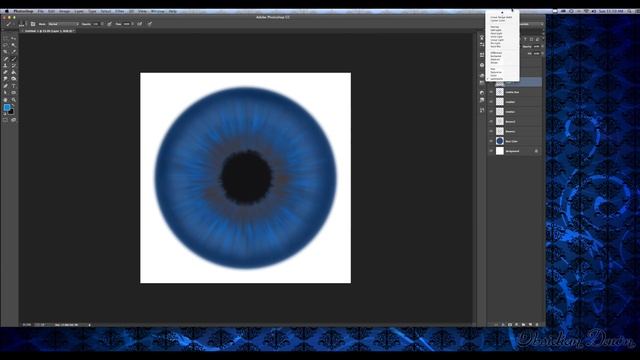Open the File menu
640x360 pixels.
pos(41,11)
